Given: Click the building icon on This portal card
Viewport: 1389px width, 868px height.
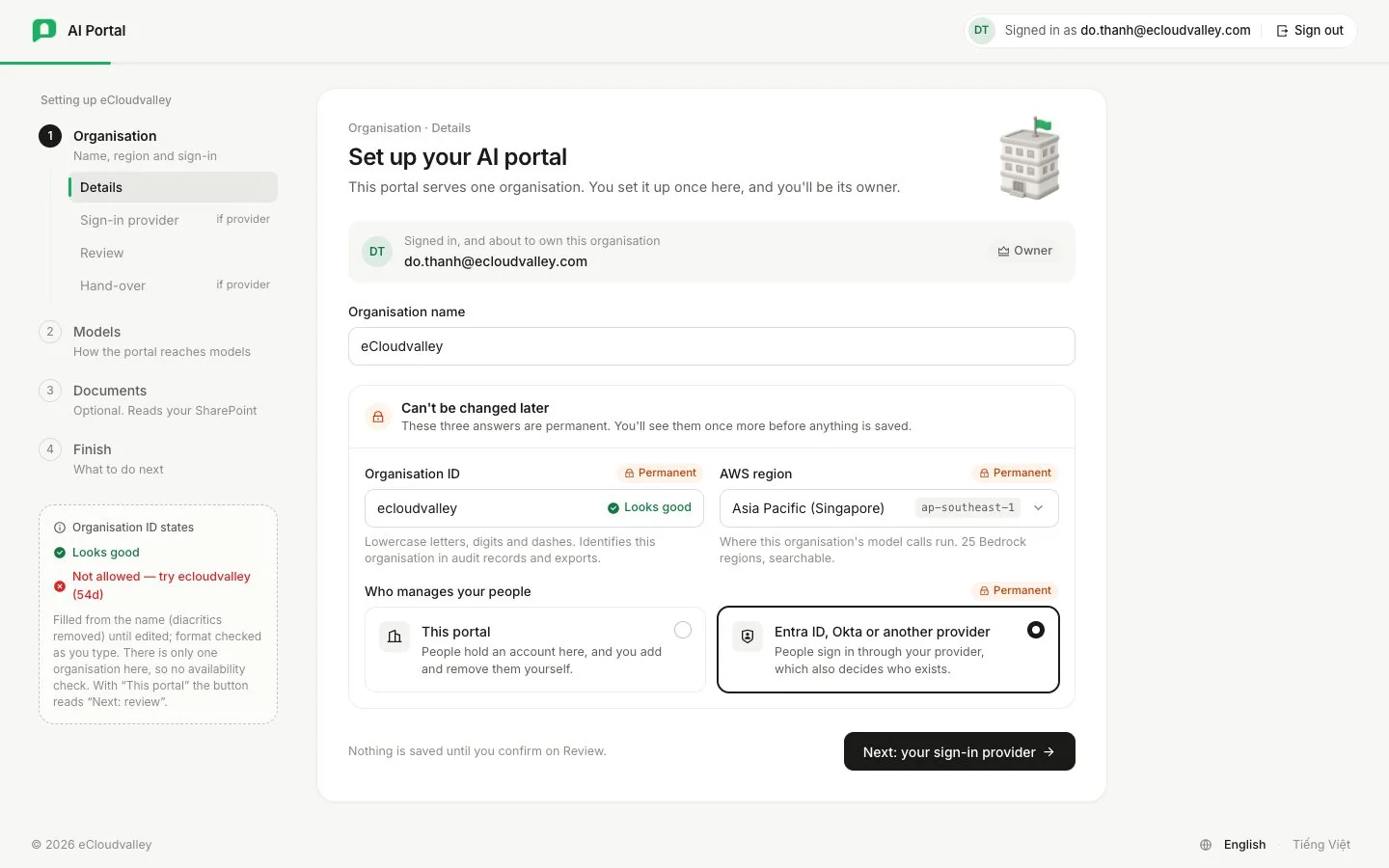Looking at the screenshot, I should 395,637.
